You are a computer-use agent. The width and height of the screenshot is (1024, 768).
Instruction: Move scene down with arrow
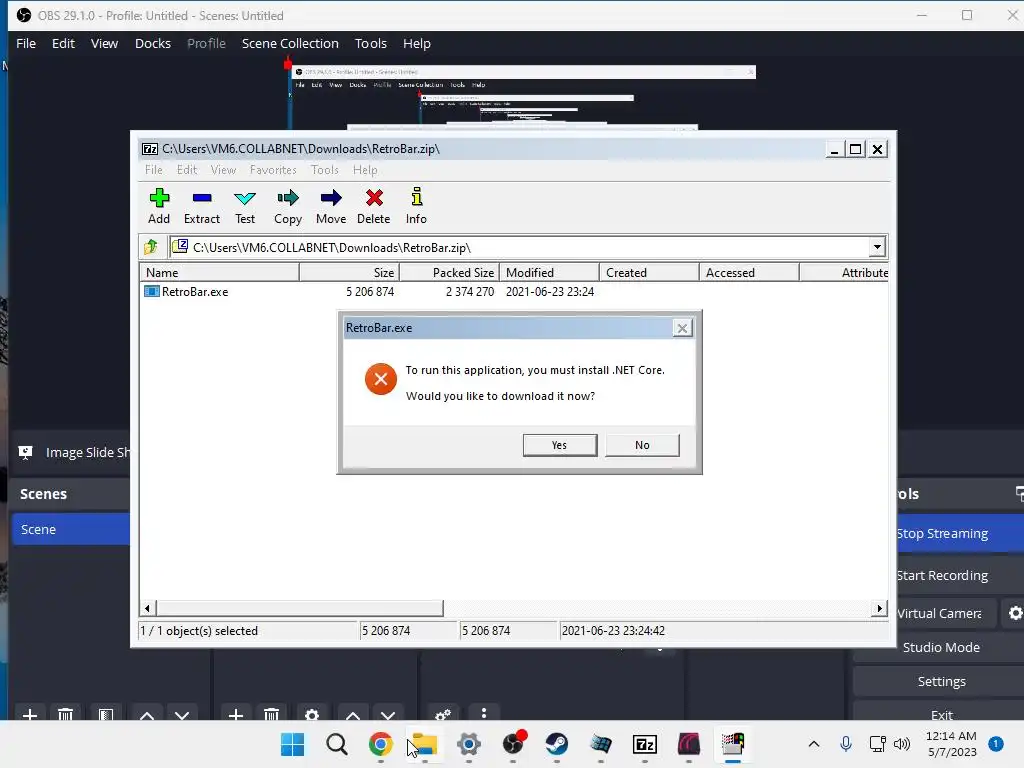coord(182,714)
